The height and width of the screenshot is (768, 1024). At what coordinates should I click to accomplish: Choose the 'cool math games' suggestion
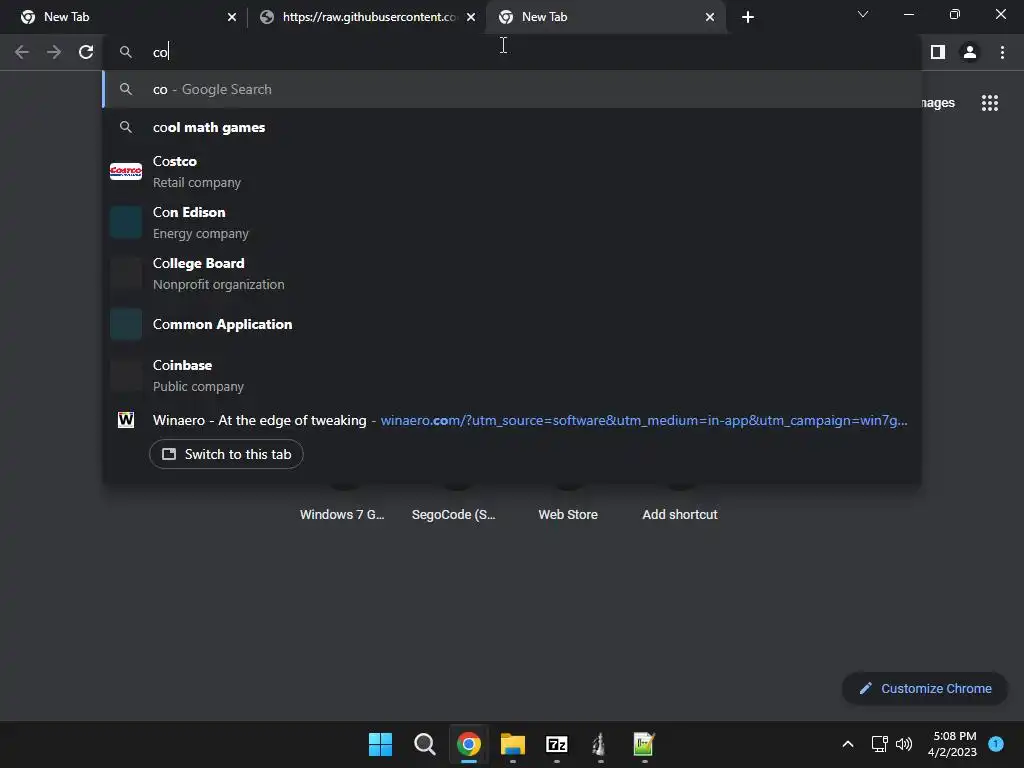pos(512,127)
